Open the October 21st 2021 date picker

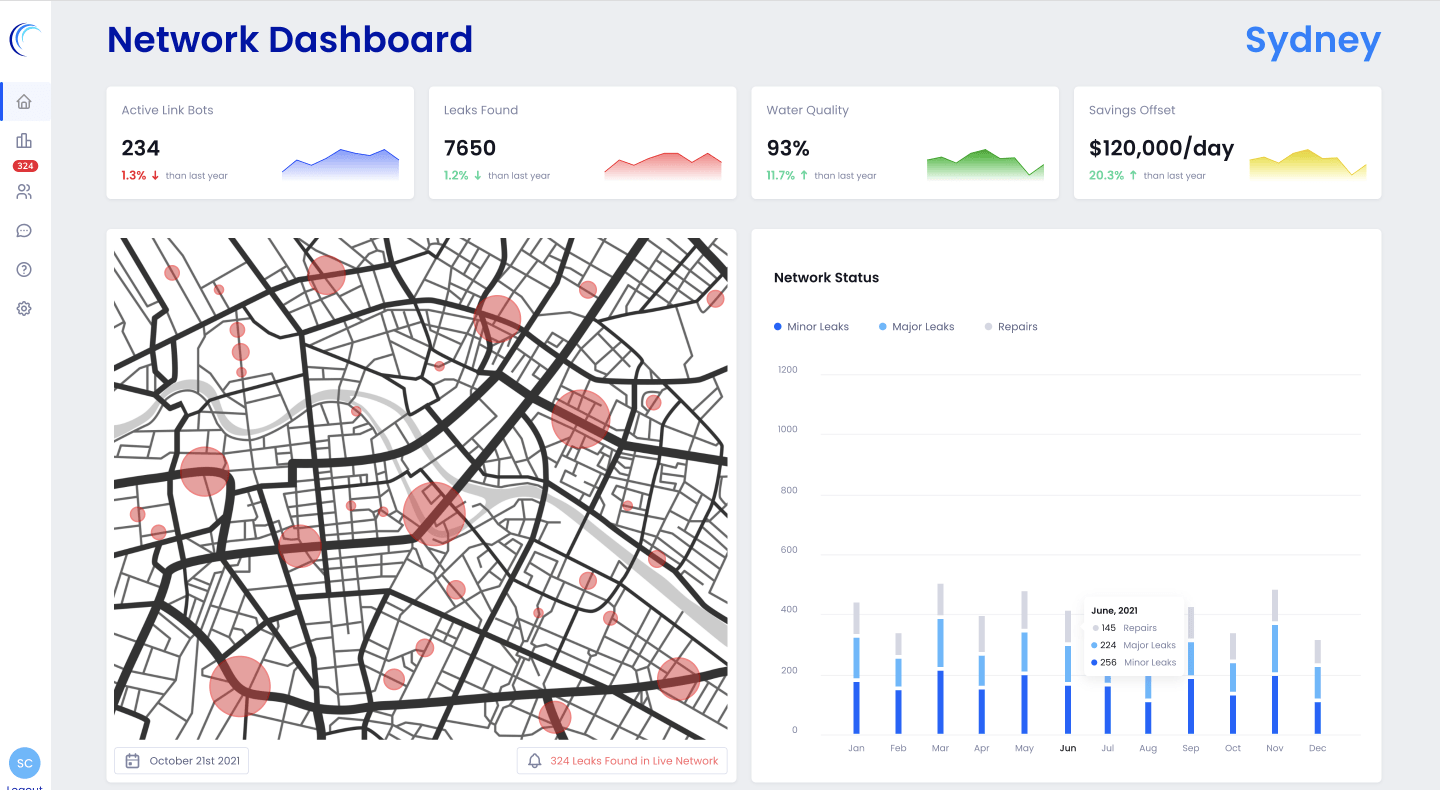click(182, 761)
